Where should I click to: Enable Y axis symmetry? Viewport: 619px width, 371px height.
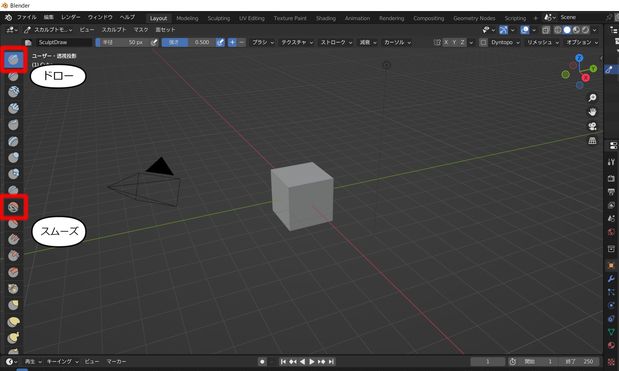tap(454, 42)
